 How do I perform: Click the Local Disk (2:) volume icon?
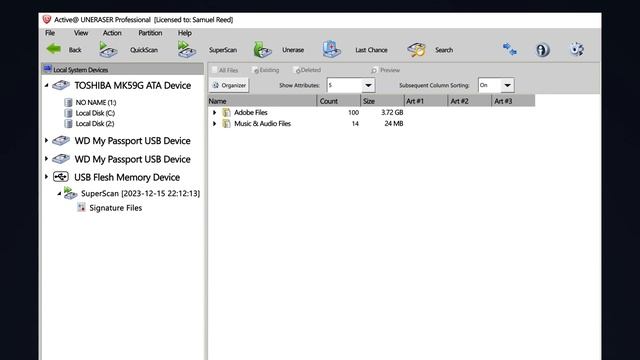(x=68, y=124)
